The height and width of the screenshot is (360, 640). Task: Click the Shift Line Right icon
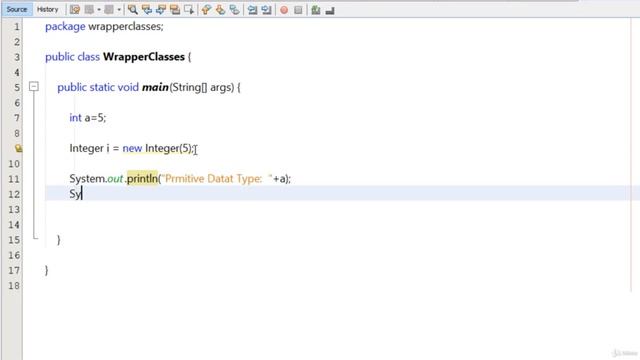[x=267, y=10]
